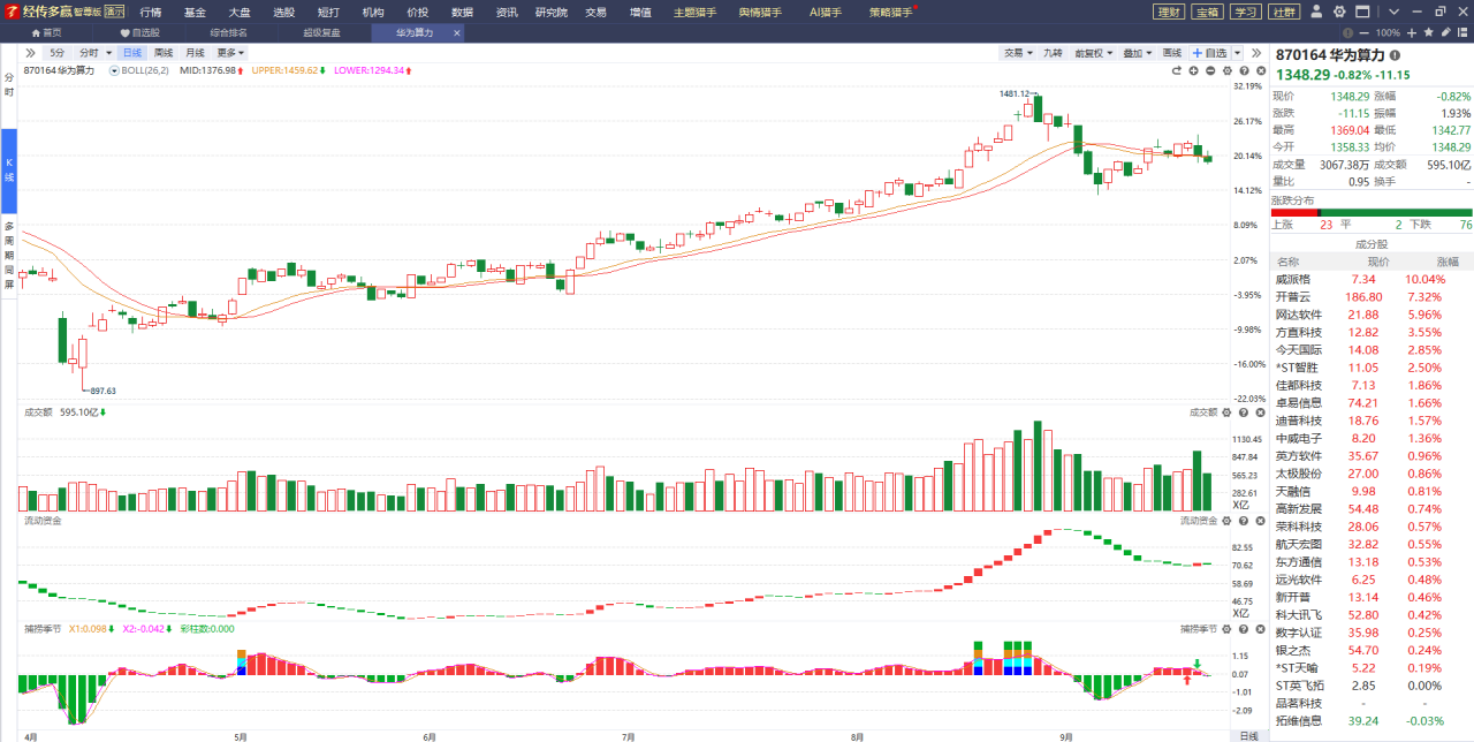This screenshot has height=742, width=1474.
Task: Click the zoom-out minus beside 100%
Action: click(1364, 33)
